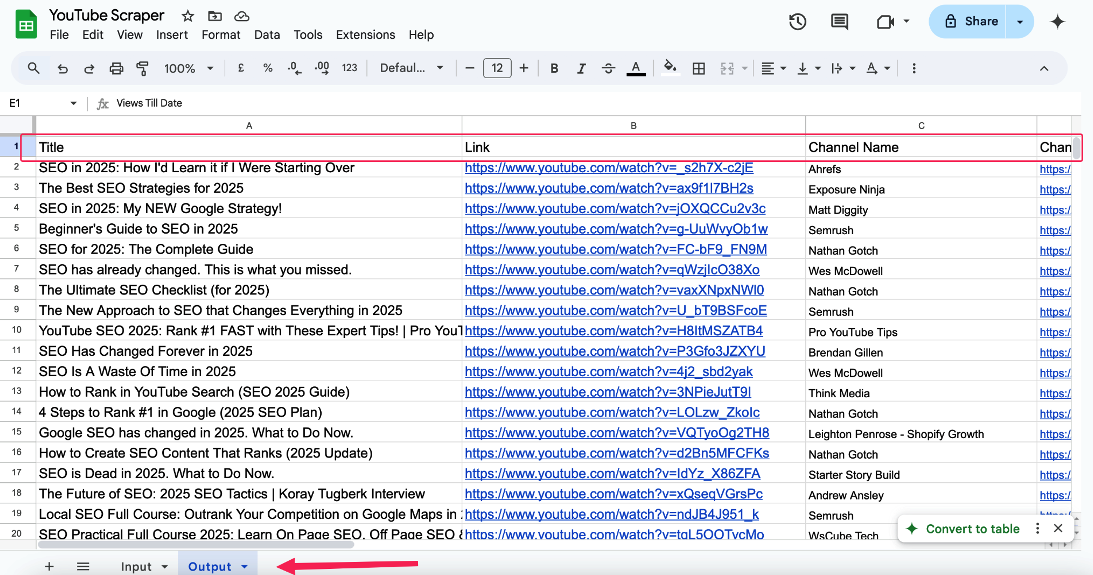Add a new sheet with plus icon
This screenshot has height=575, width=1093.
tap(49, 566)
